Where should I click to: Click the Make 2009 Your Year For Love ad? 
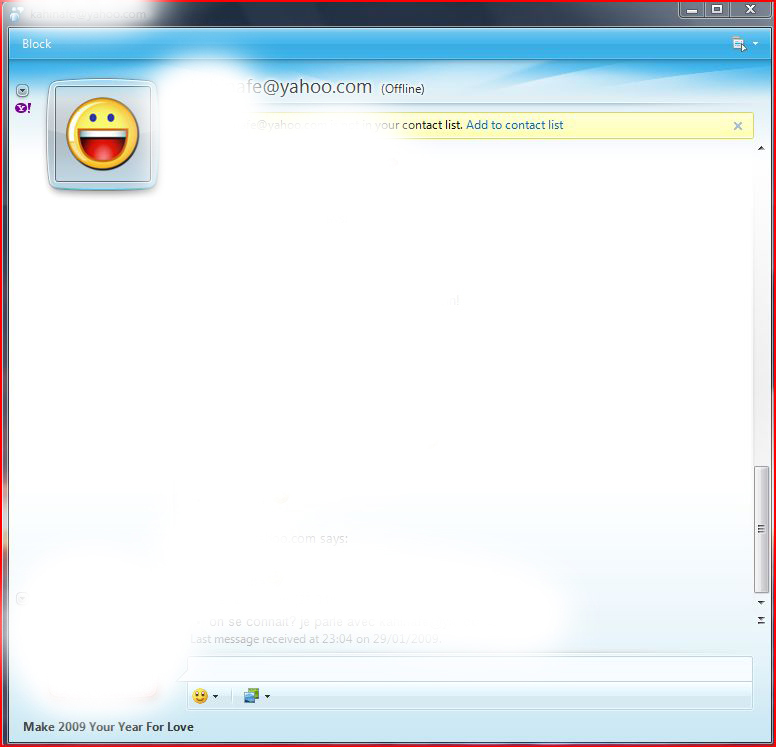click(108, 727)
